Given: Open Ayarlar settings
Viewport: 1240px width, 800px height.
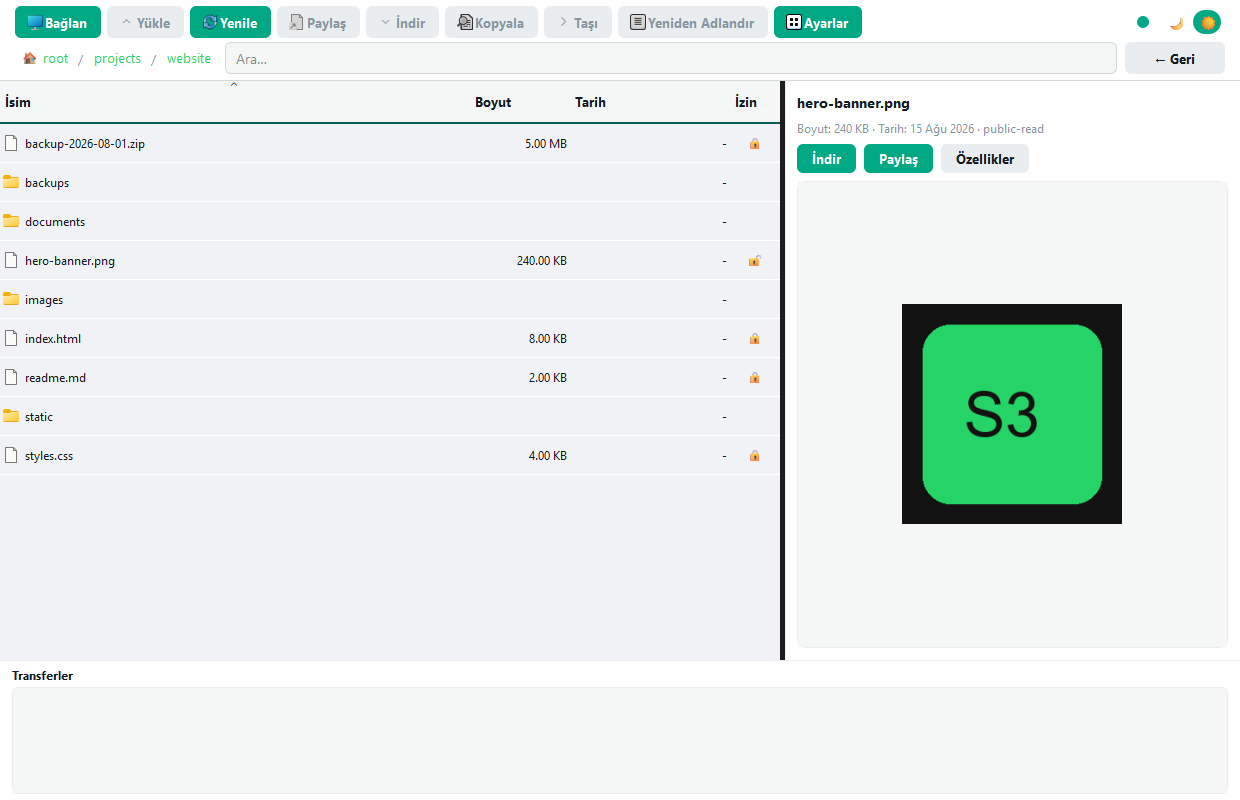Looking at the screenshot, I should click(818, 22).
